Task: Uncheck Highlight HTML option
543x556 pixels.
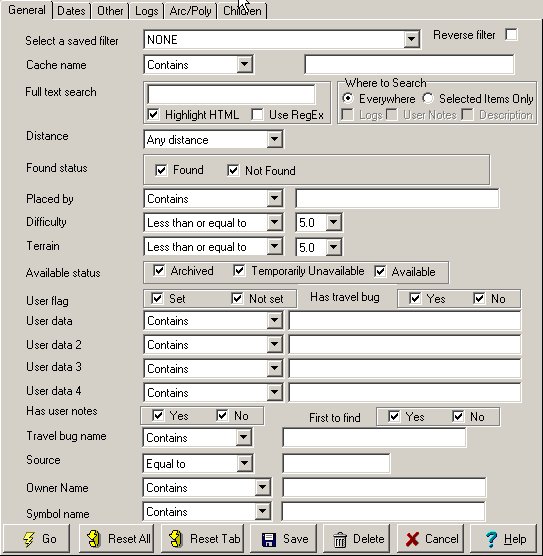Action: (153, 115)
